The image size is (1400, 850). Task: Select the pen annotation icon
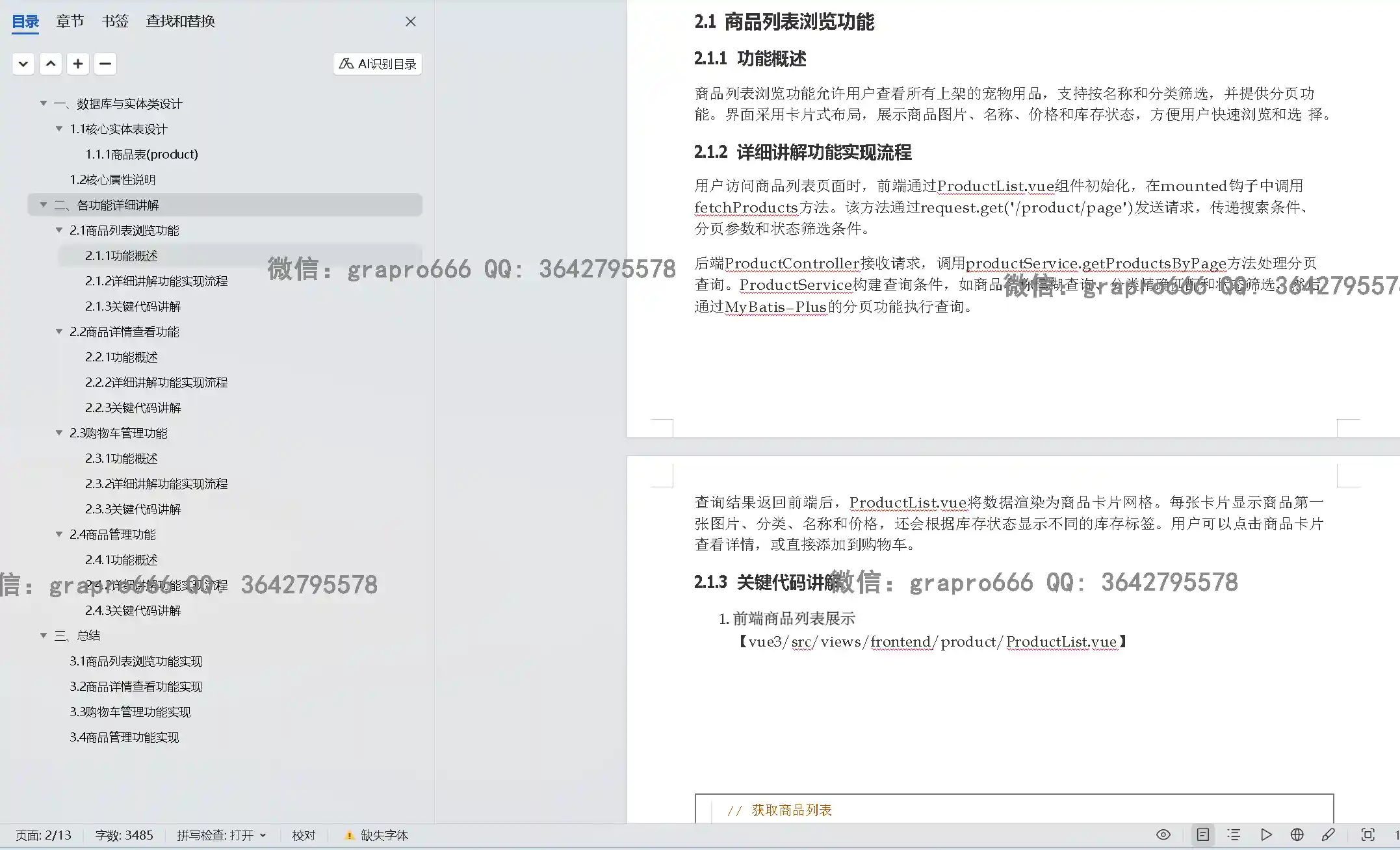pyautogui.click(x=1328, y=835)
